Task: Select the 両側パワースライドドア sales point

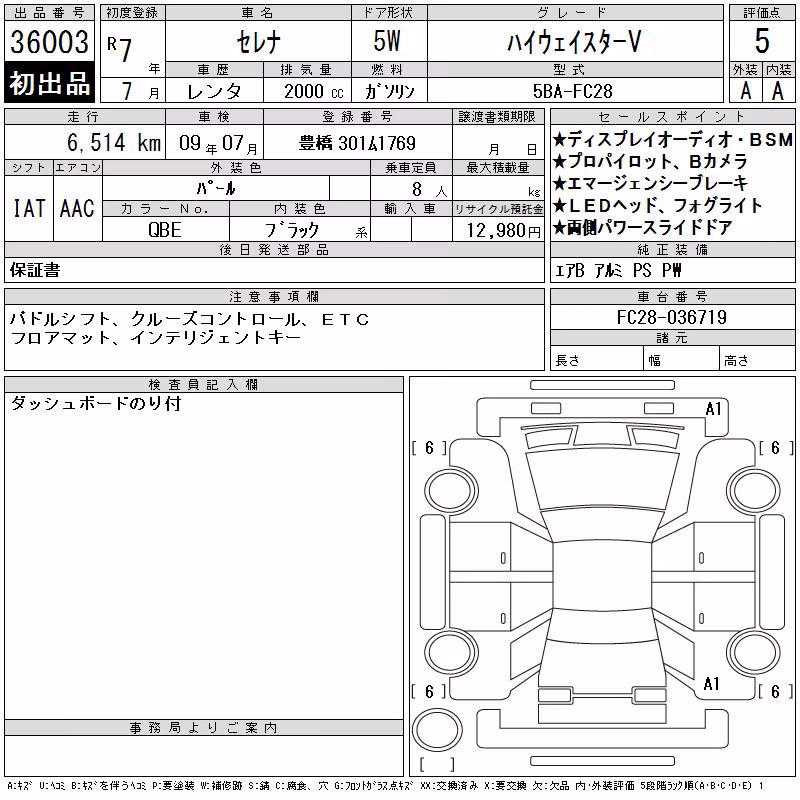Action: 643,227
